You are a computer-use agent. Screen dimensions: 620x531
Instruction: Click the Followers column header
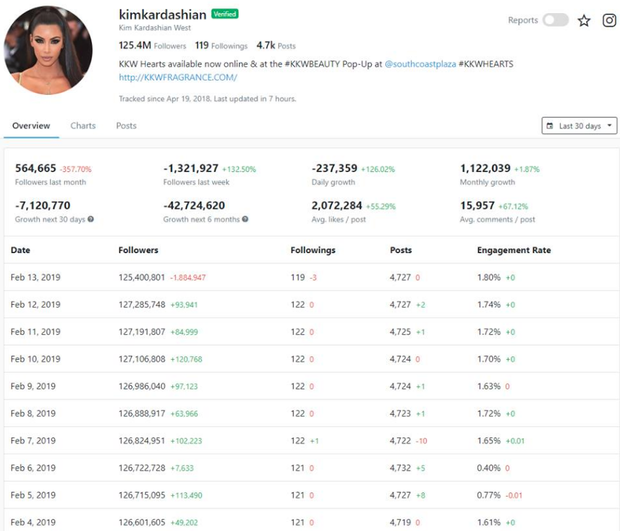pos(138,250)
